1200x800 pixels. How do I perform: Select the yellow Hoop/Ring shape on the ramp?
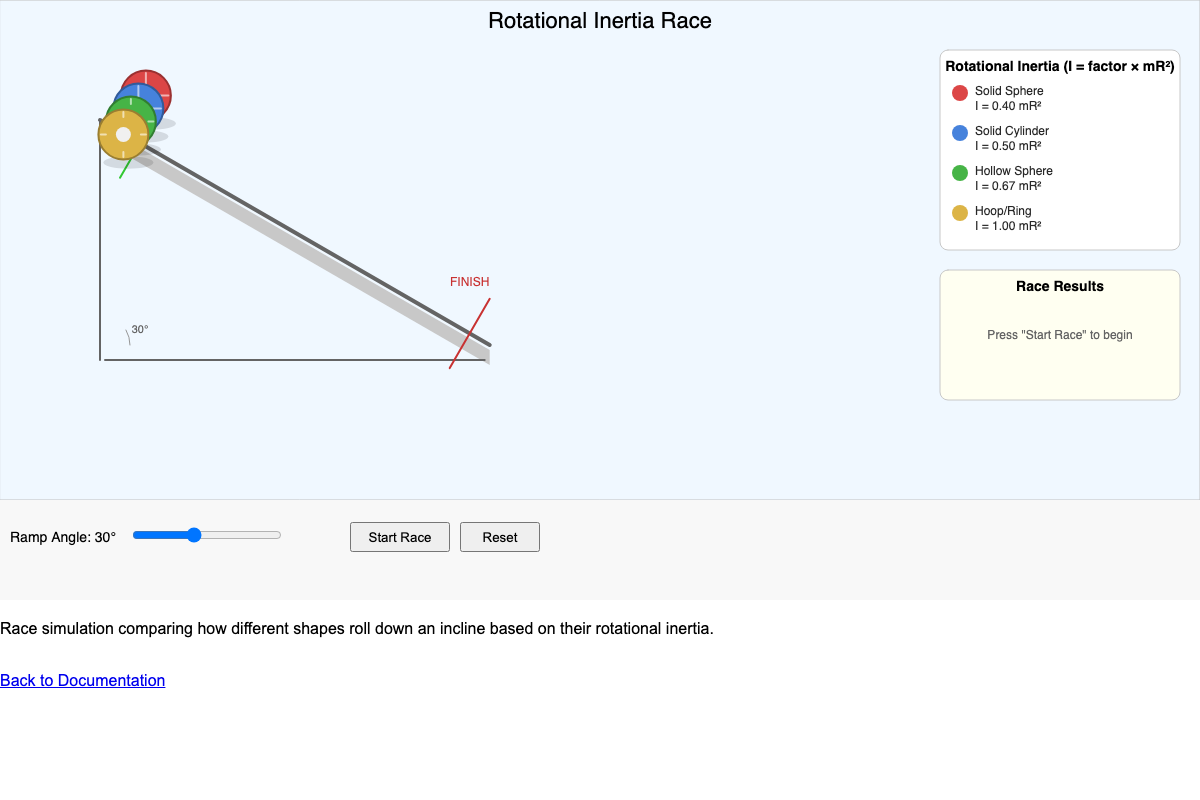[122, 133]
